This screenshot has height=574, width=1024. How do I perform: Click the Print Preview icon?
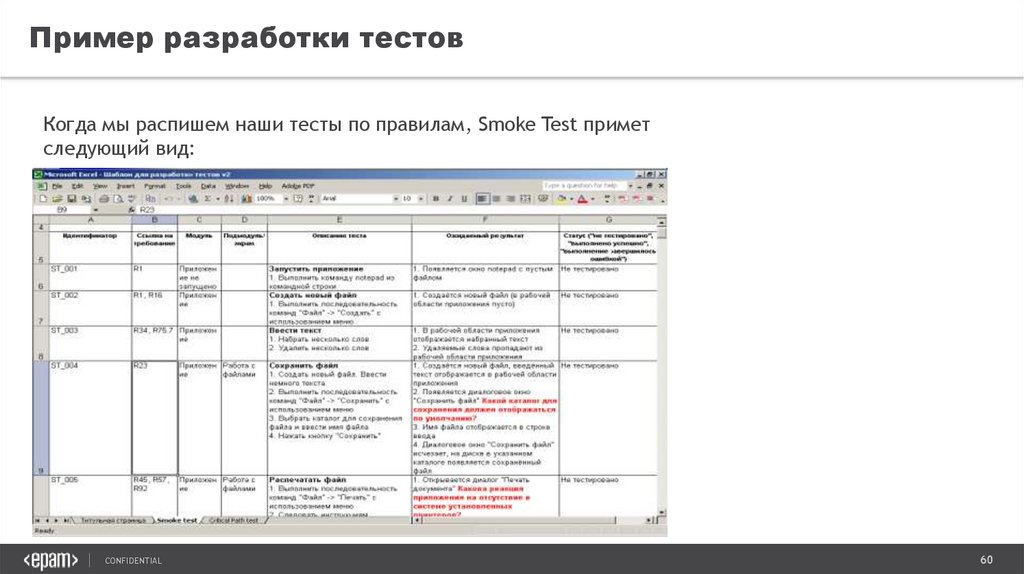118,199
